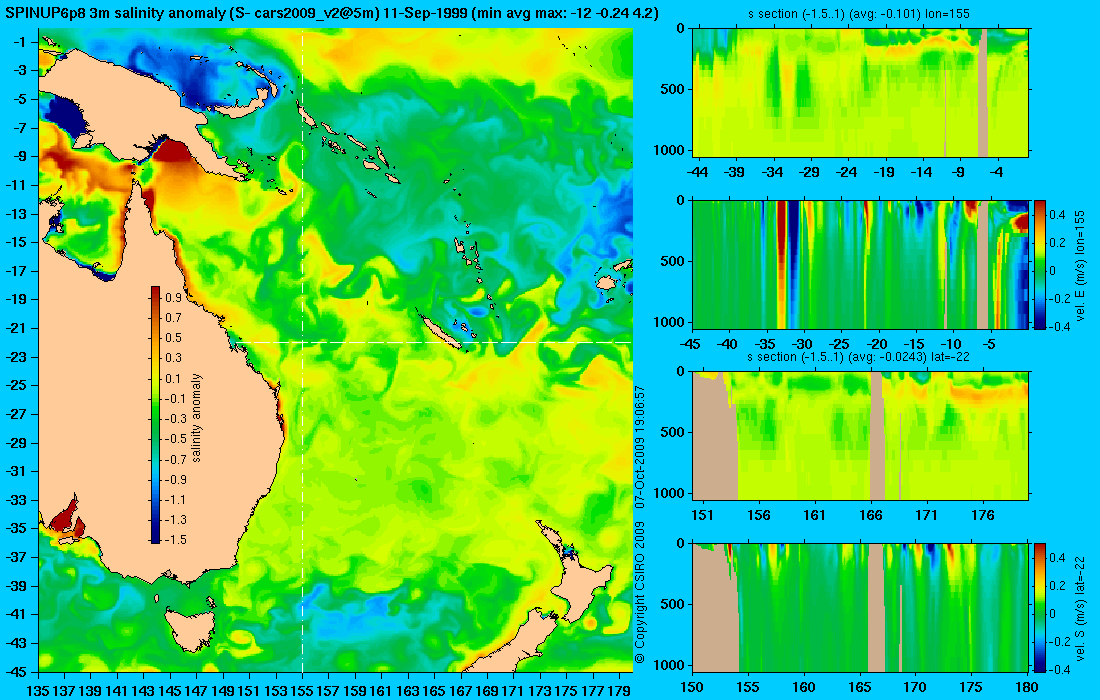The image size is (1100, 700).
Task: Click the 's section ... lon=155' panel title
Action: pos(859,13)
